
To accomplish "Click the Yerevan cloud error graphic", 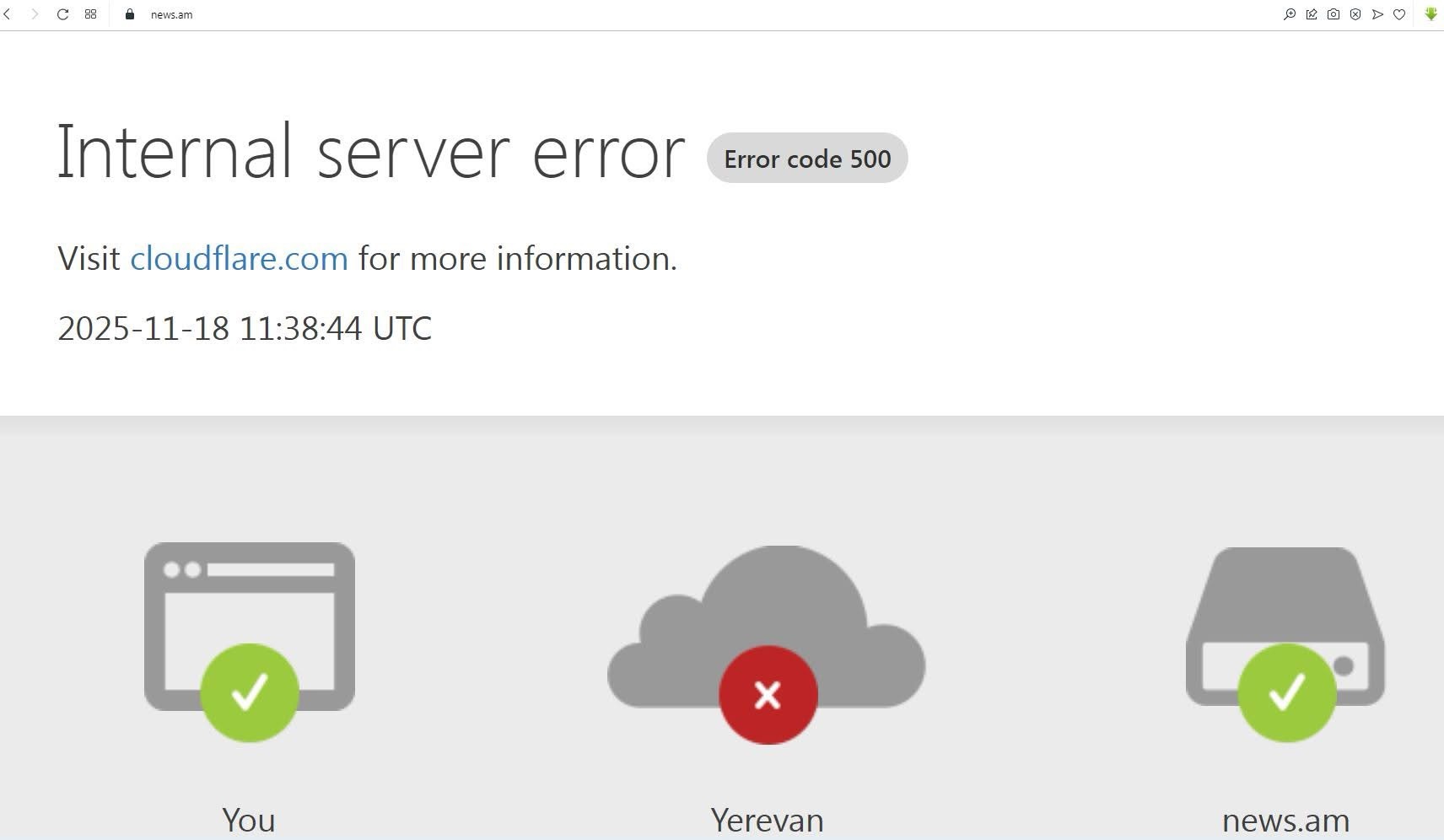I will pos(767,644).
